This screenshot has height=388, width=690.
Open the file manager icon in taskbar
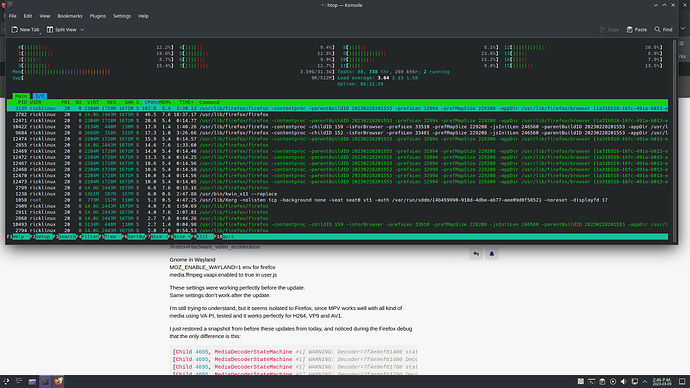(x=32, y=381)
